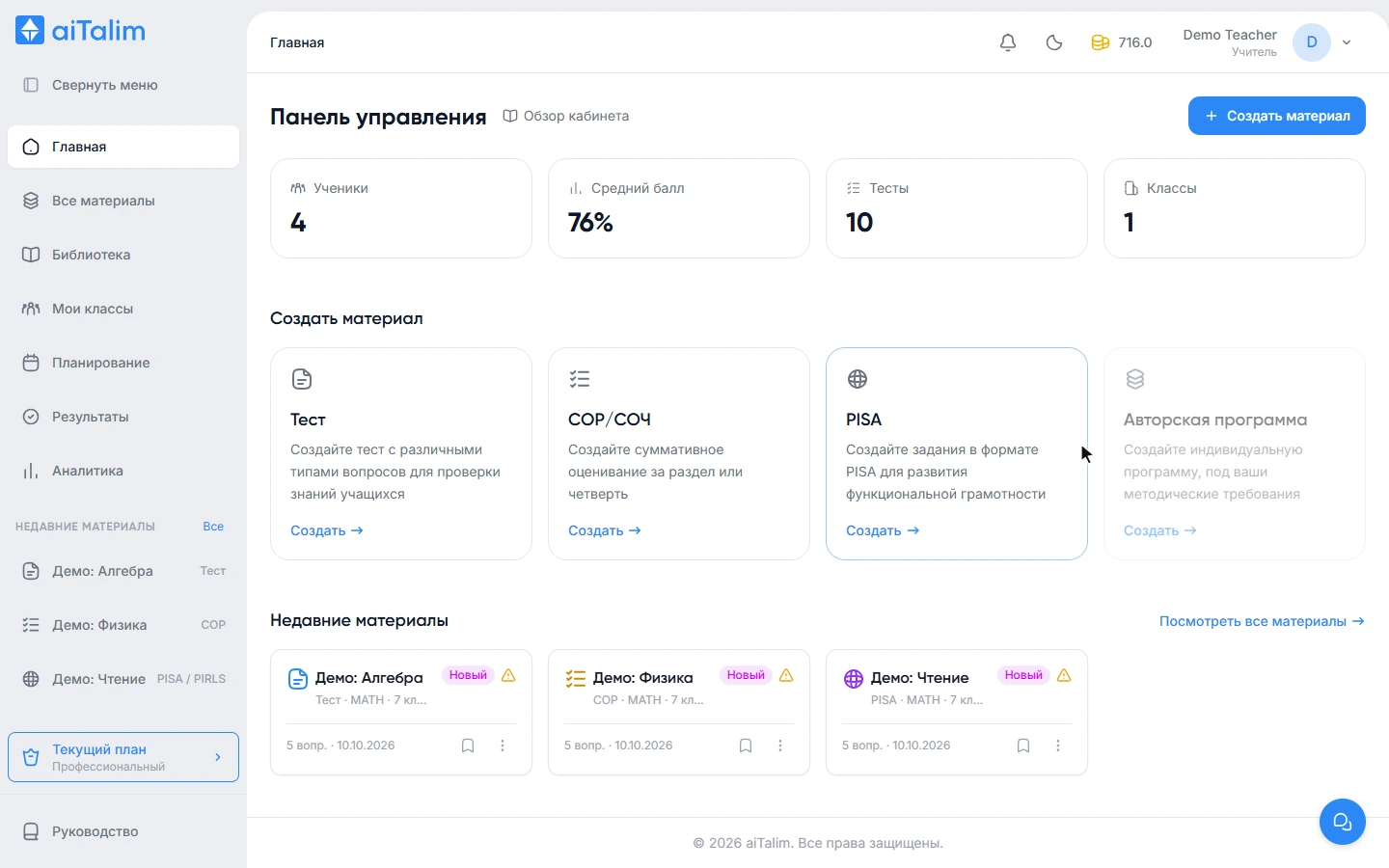This screenshot has width=1389, height=868.
Task: Click the PISA globe icon
Action: coord(858,379)
